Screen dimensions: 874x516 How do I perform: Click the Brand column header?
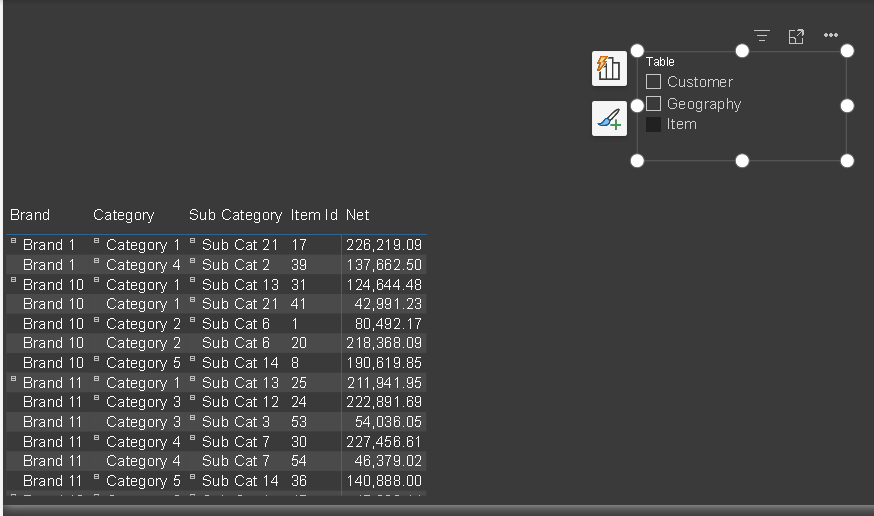pos(30,215)
